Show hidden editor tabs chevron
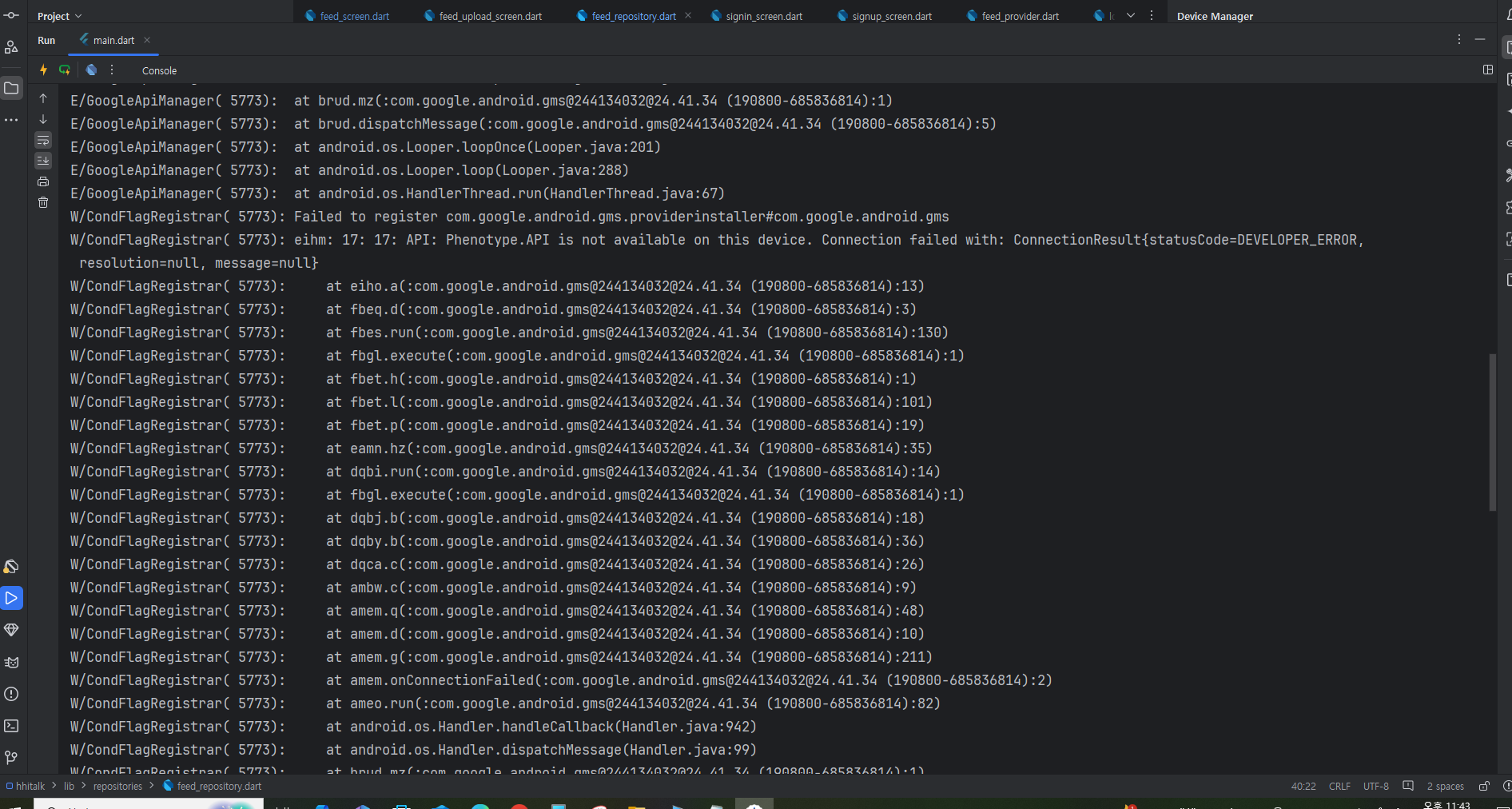 point(1131,15)
